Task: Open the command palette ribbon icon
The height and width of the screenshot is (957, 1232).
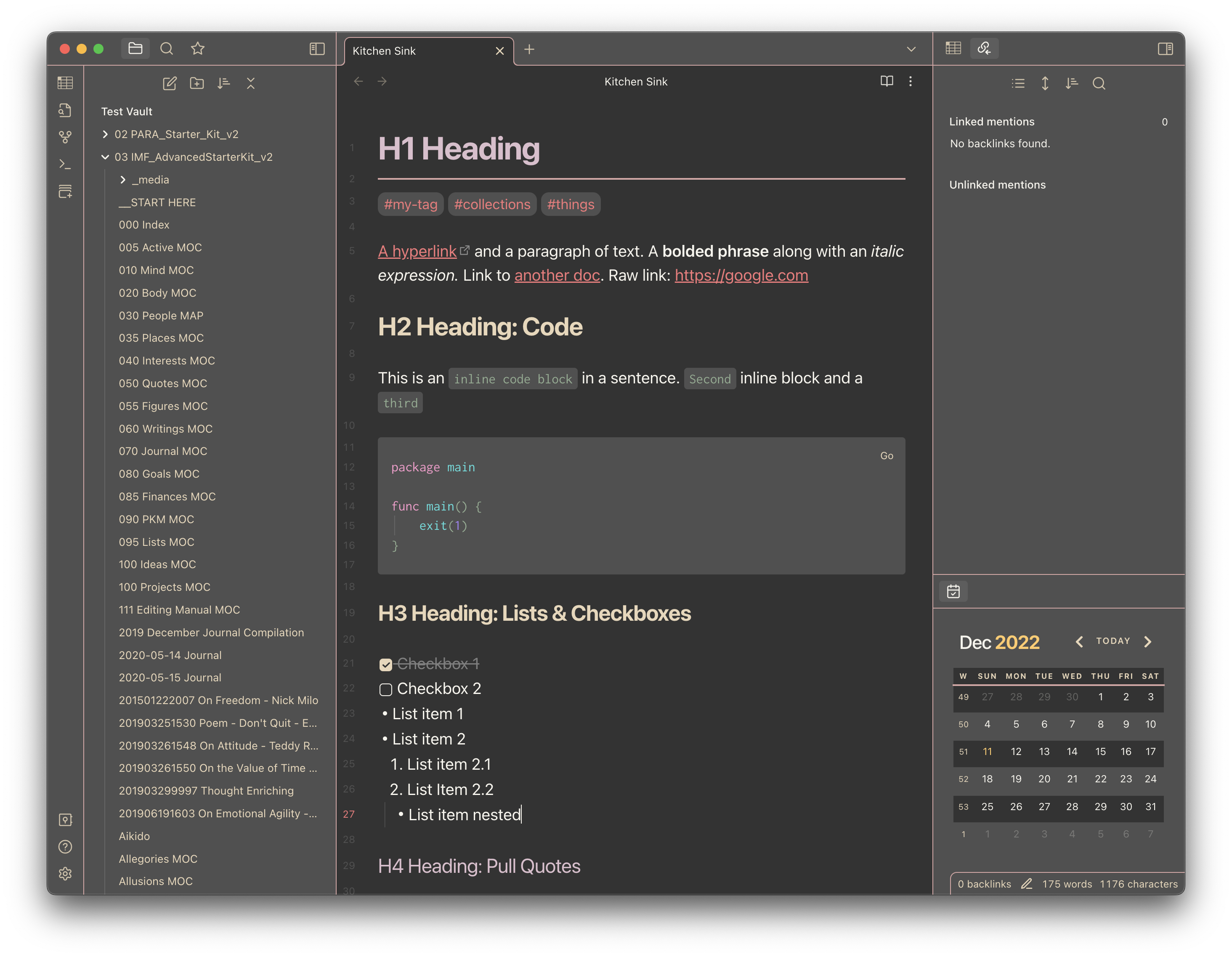Action: coord(66,164)
